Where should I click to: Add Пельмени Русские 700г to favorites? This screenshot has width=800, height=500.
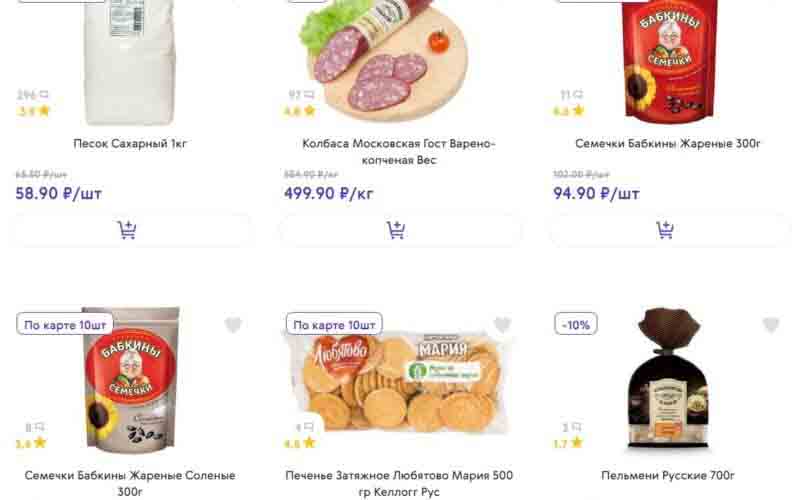[771, 325]
